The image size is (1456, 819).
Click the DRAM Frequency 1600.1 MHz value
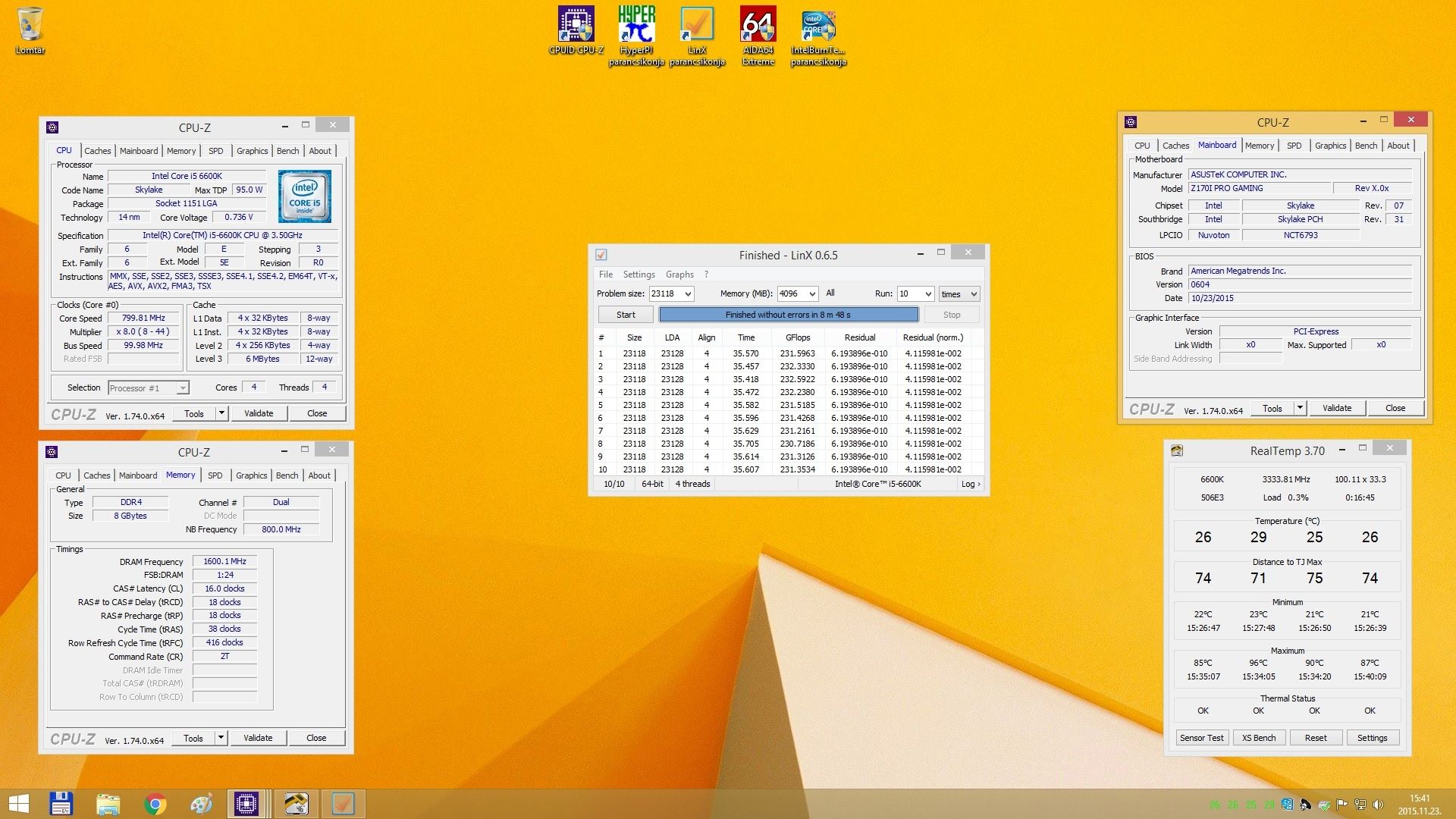[x=224, y=562]
